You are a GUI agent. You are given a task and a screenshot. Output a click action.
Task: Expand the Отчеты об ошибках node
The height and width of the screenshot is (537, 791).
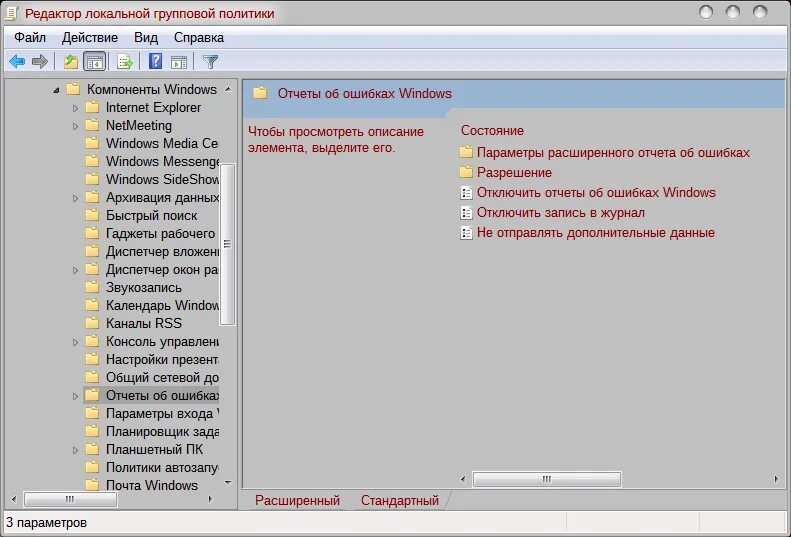coord(75,397)
